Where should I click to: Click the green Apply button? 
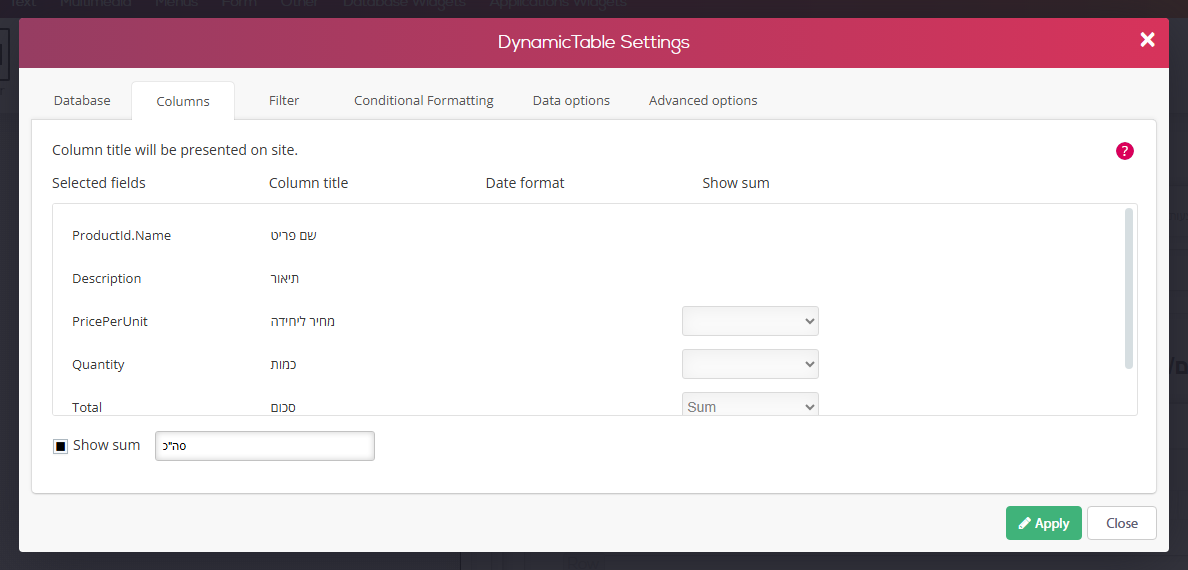(1043, 523)
